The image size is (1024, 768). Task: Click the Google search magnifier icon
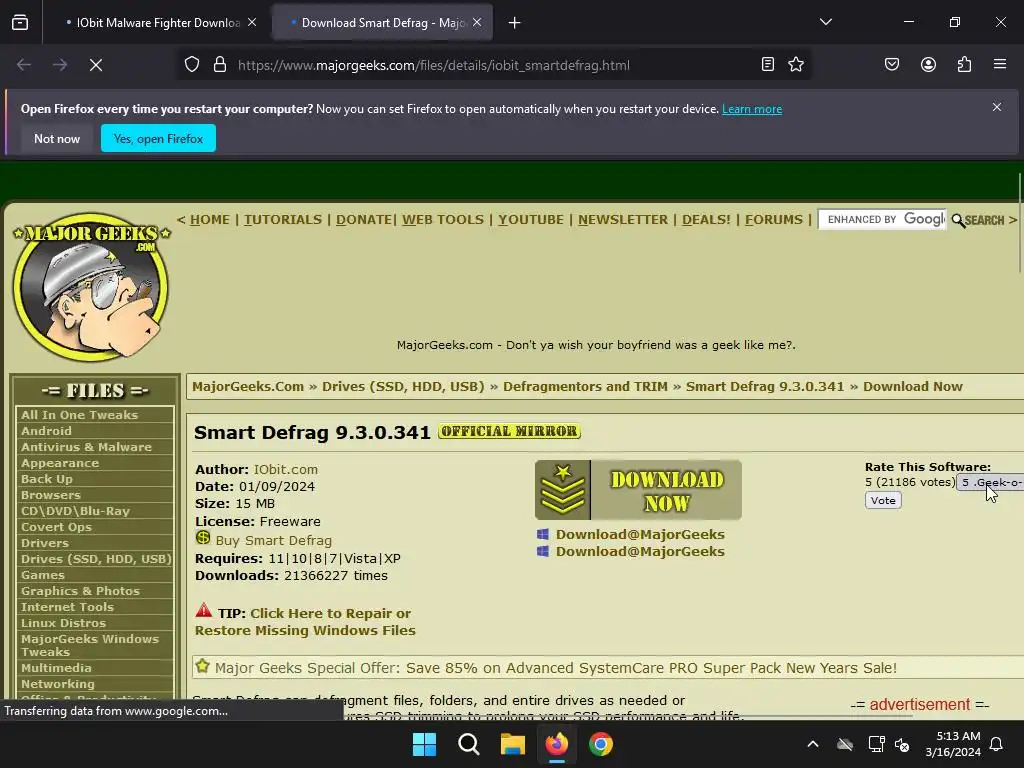point(958,220)
